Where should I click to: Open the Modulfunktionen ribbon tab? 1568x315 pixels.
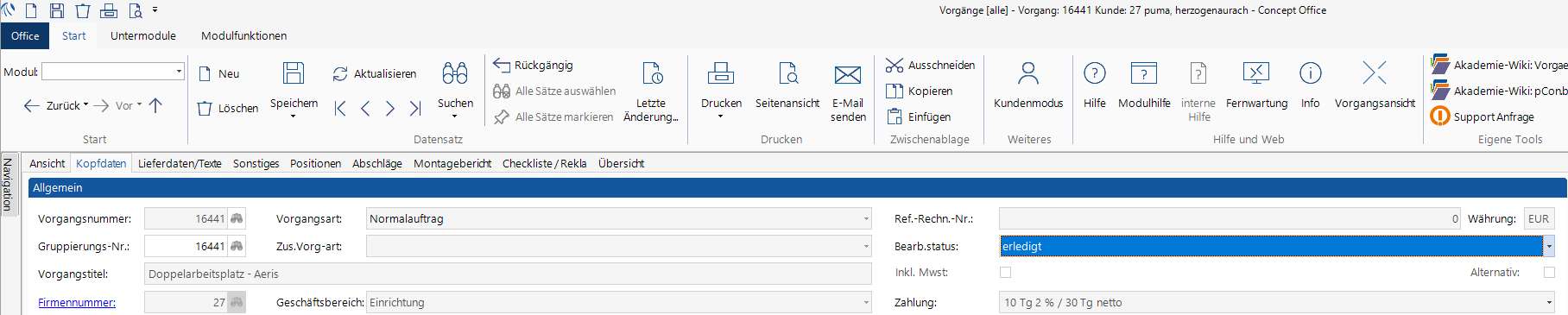(x=243, y=36)
